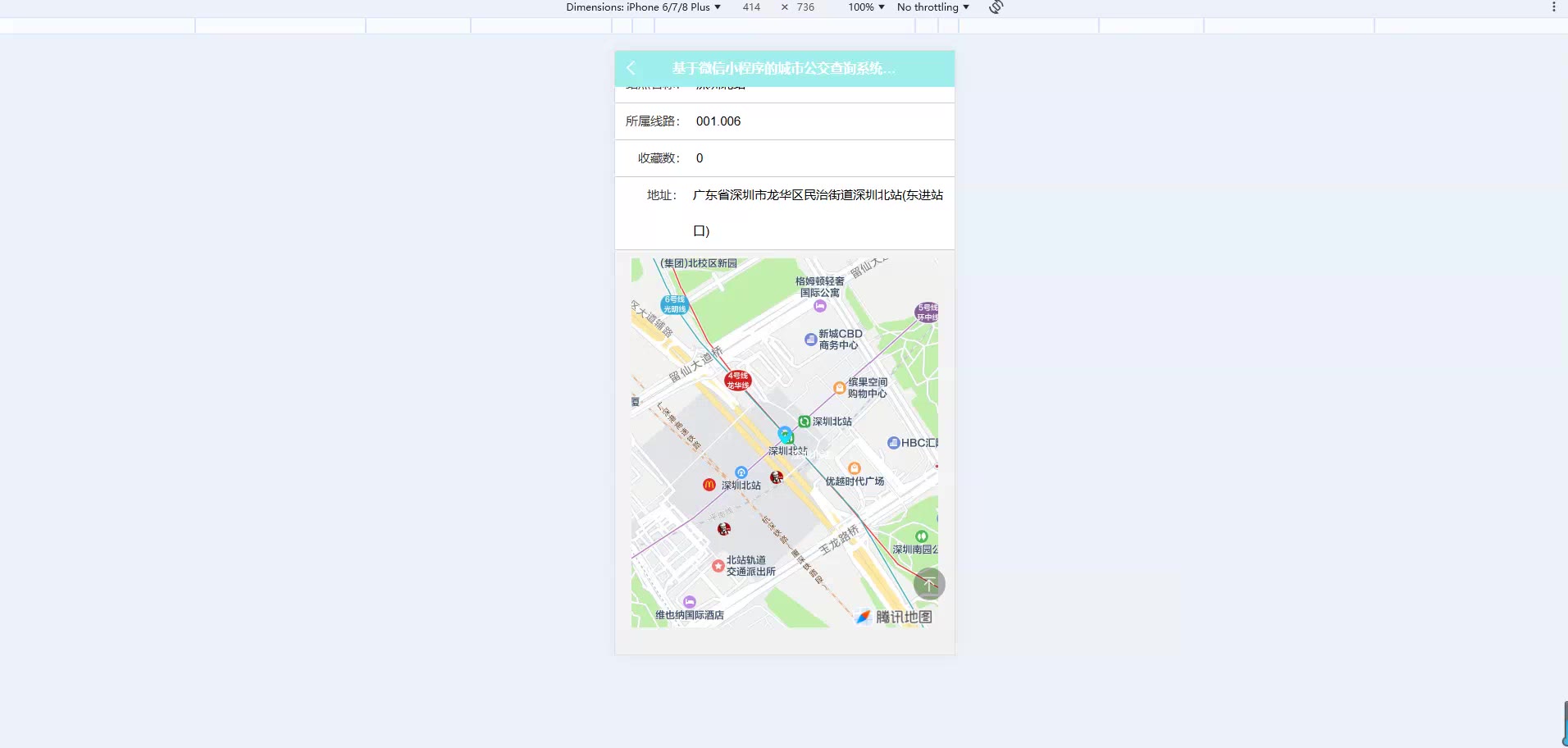This screenshot has height=748, width=1568.
Task: Select the McDonald's marker on the map
Action: coord(709,485)
